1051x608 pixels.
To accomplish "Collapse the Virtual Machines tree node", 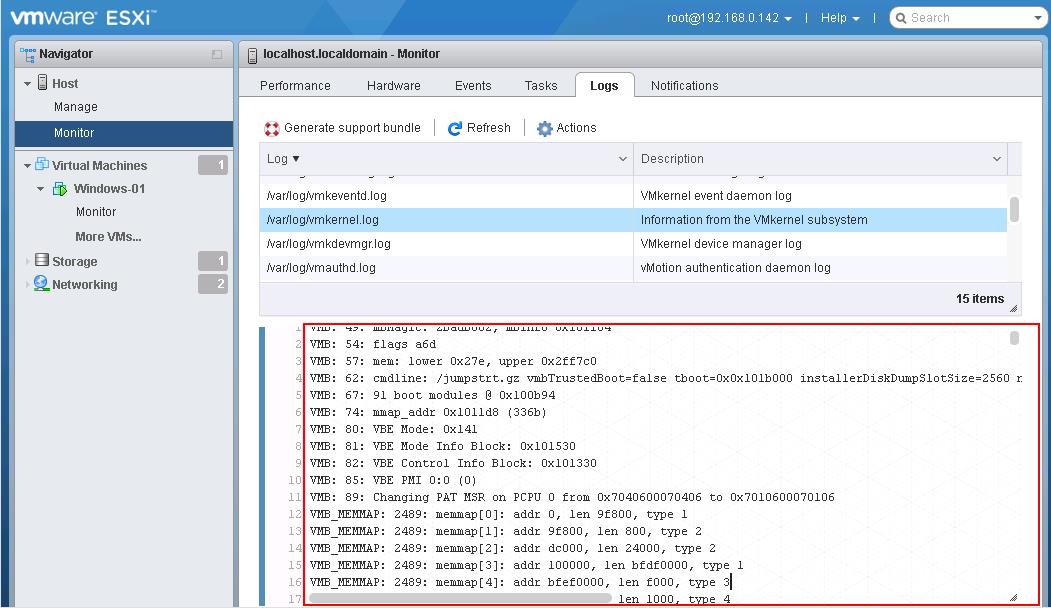I will coord(28,166).
